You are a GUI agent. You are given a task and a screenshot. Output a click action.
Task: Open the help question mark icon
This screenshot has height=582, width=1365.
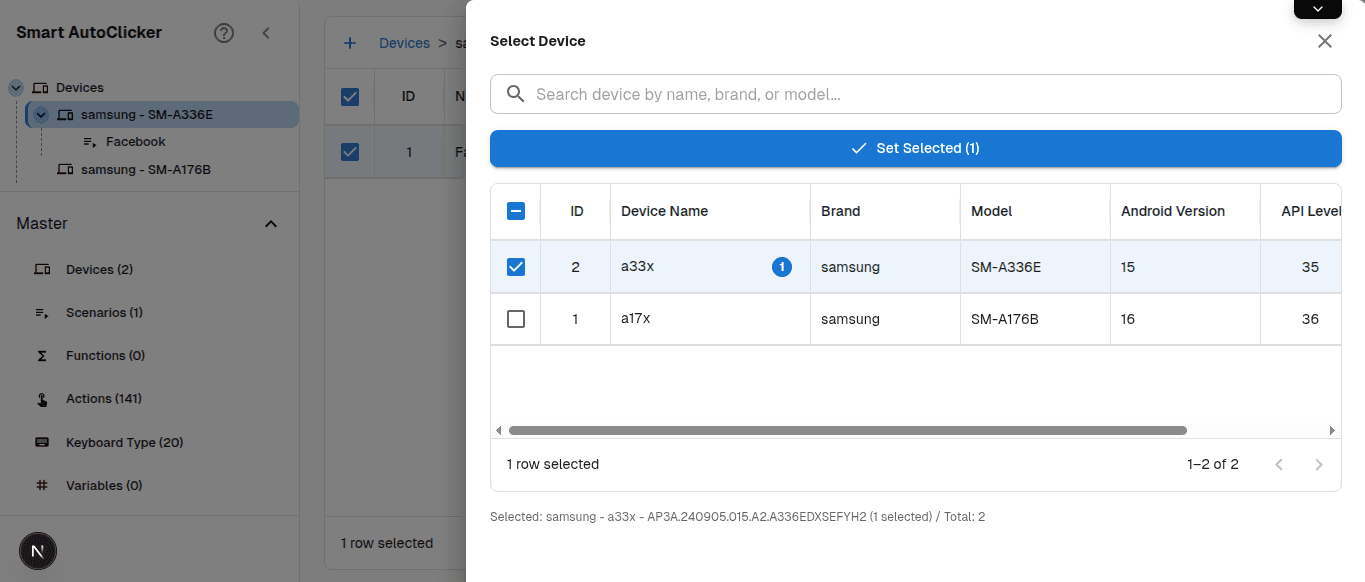pyautogui.click(x=224, y=32)
